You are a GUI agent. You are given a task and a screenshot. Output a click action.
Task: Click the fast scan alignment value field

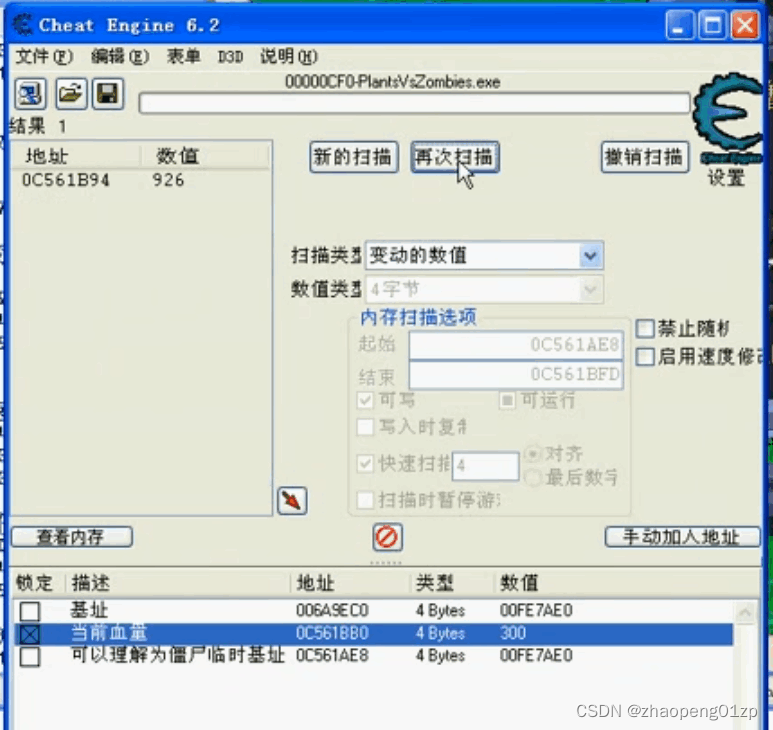click(486, 465)
